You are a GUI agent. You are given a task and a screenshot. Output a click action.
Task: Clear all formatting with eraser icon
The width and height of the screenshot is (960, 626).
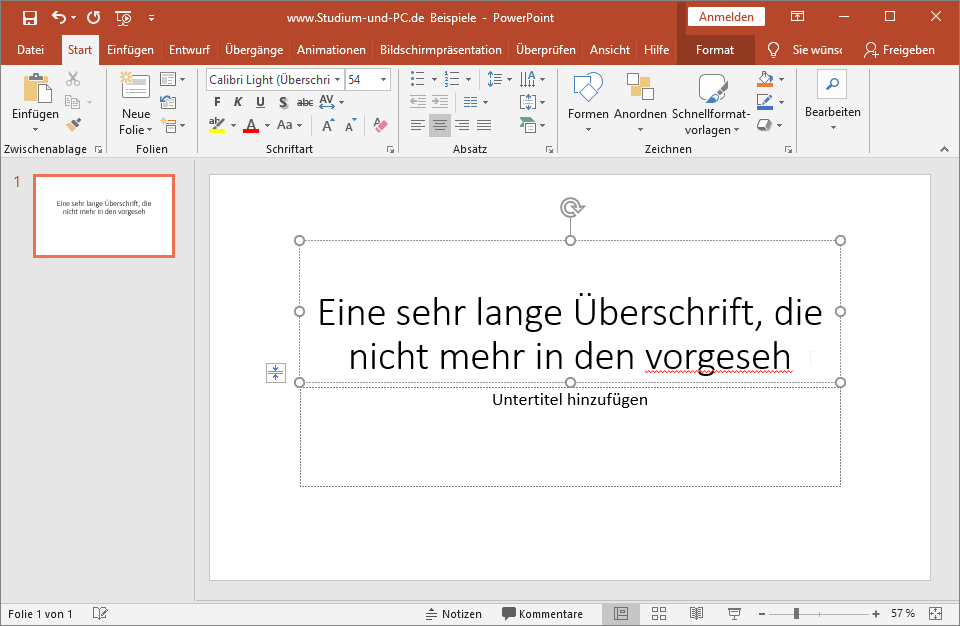point(380,125)
